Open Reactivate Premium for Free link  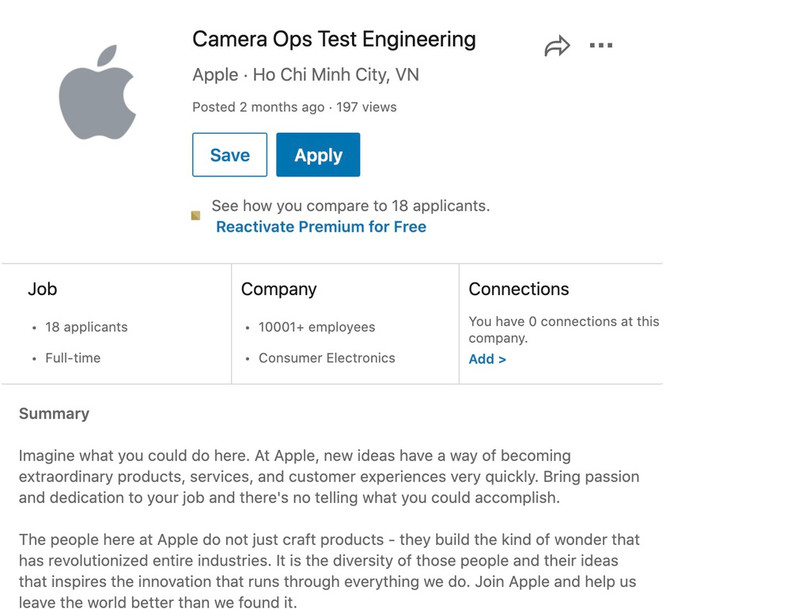click(x=321, y=227)
